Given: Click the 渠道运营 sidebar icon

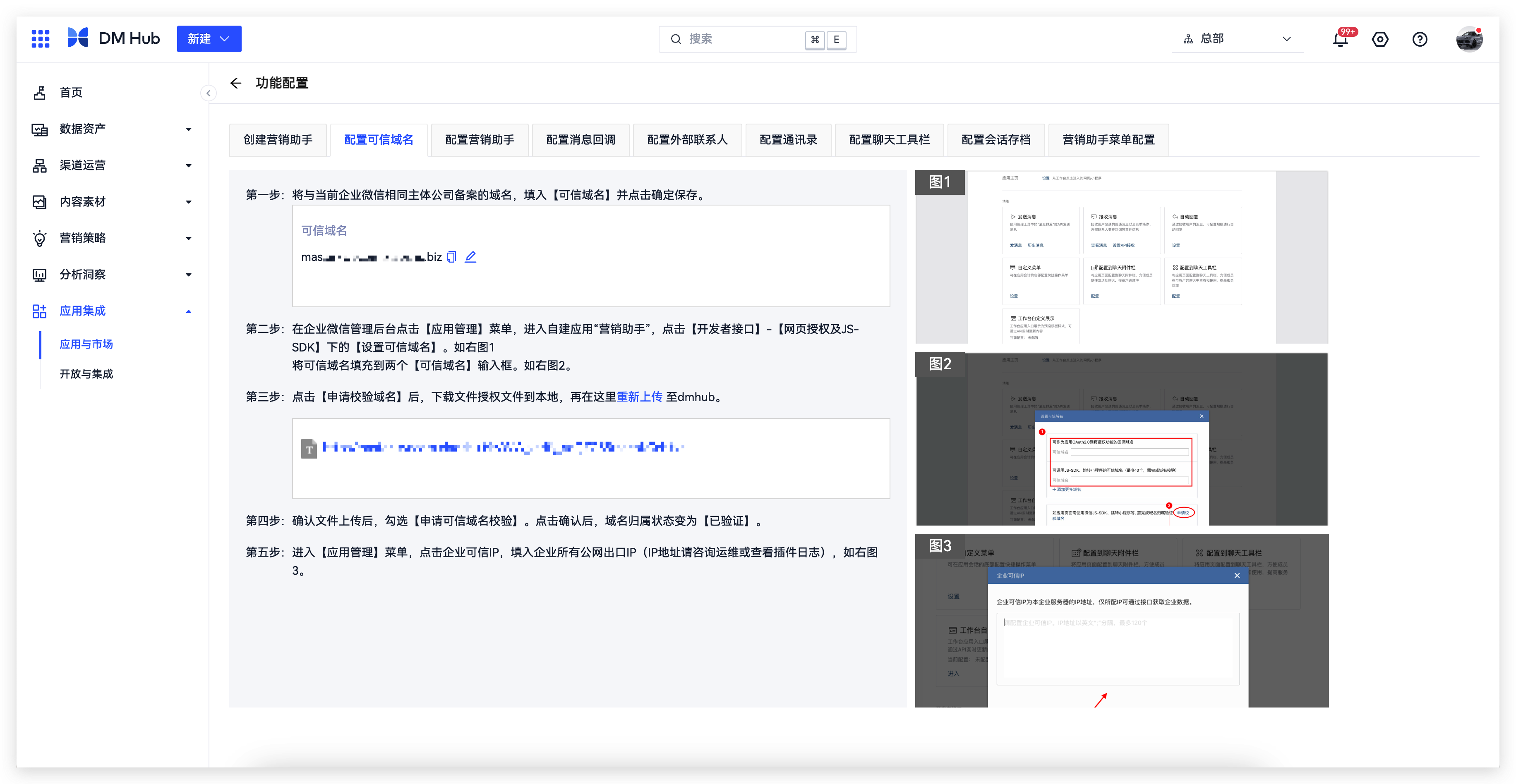Looking at the screenshot, I should (x=39, y=165).
